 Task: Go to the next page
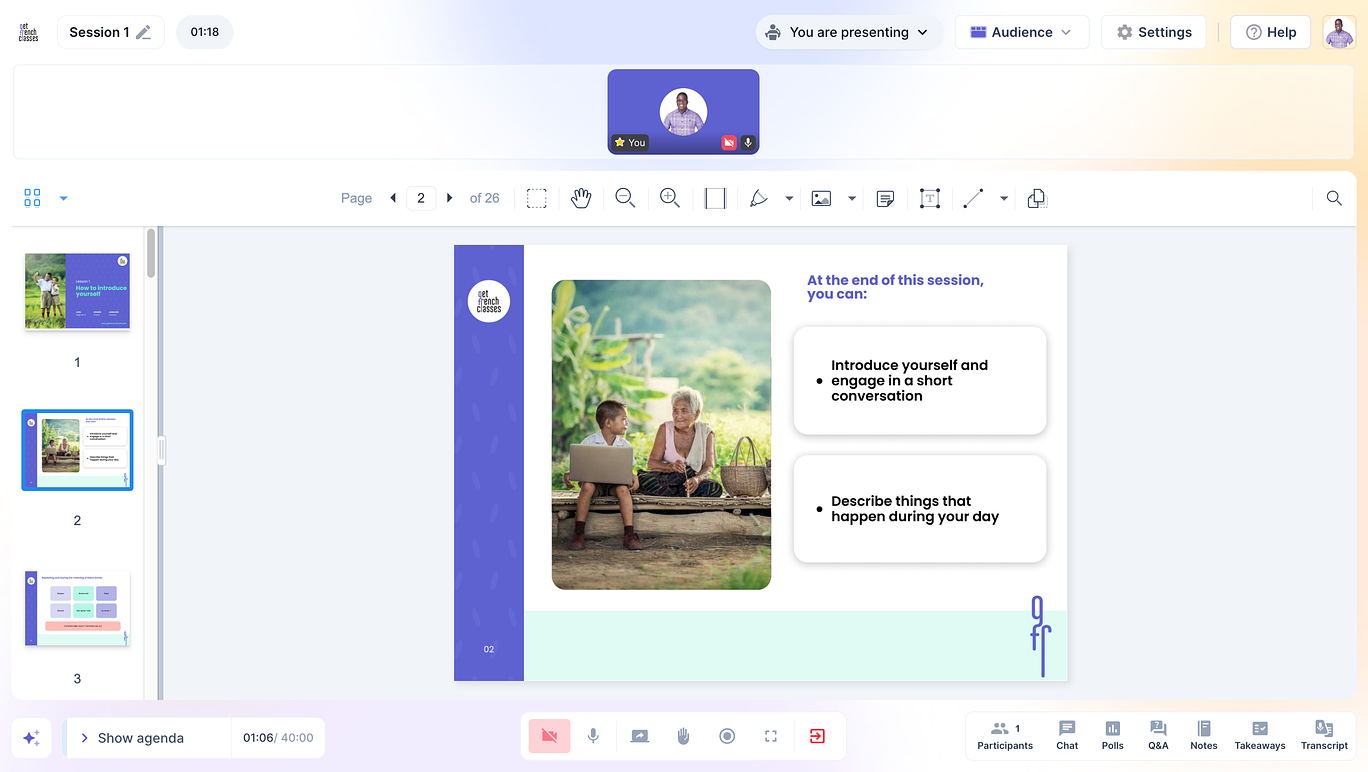click(450, 198)
